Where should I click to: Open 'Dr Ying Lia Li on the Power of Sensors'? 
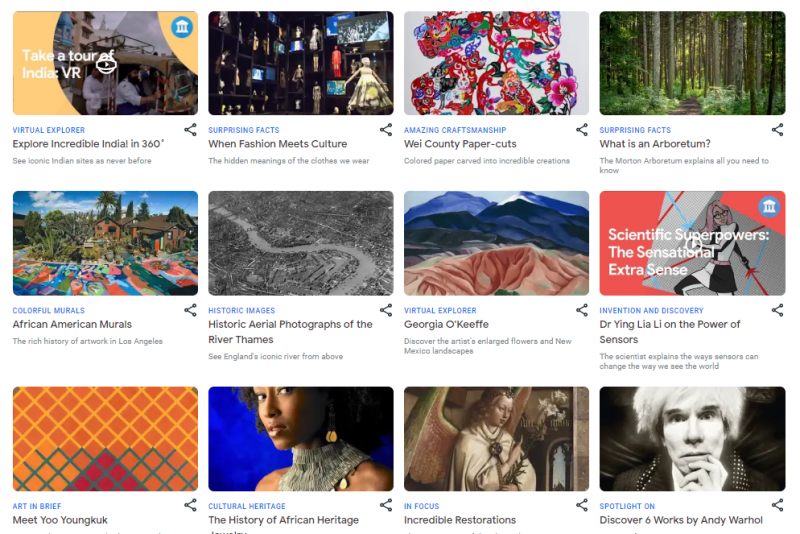[670, 332]
